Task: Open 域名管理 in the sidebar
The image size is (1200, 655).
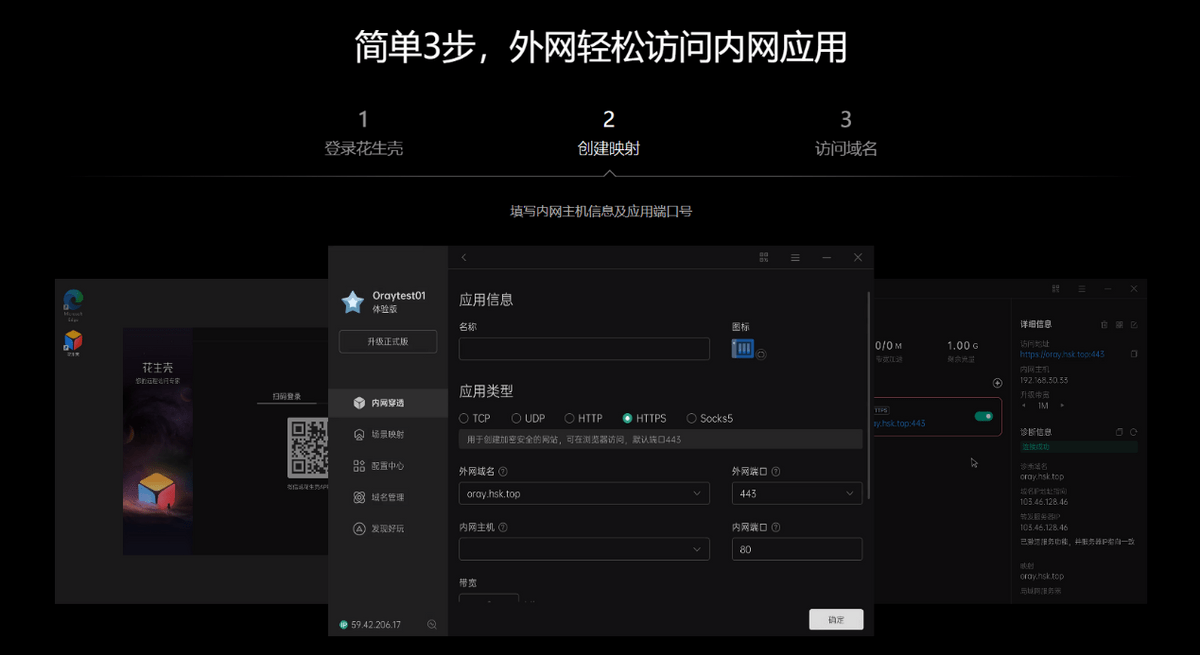Action: (386, 497)
